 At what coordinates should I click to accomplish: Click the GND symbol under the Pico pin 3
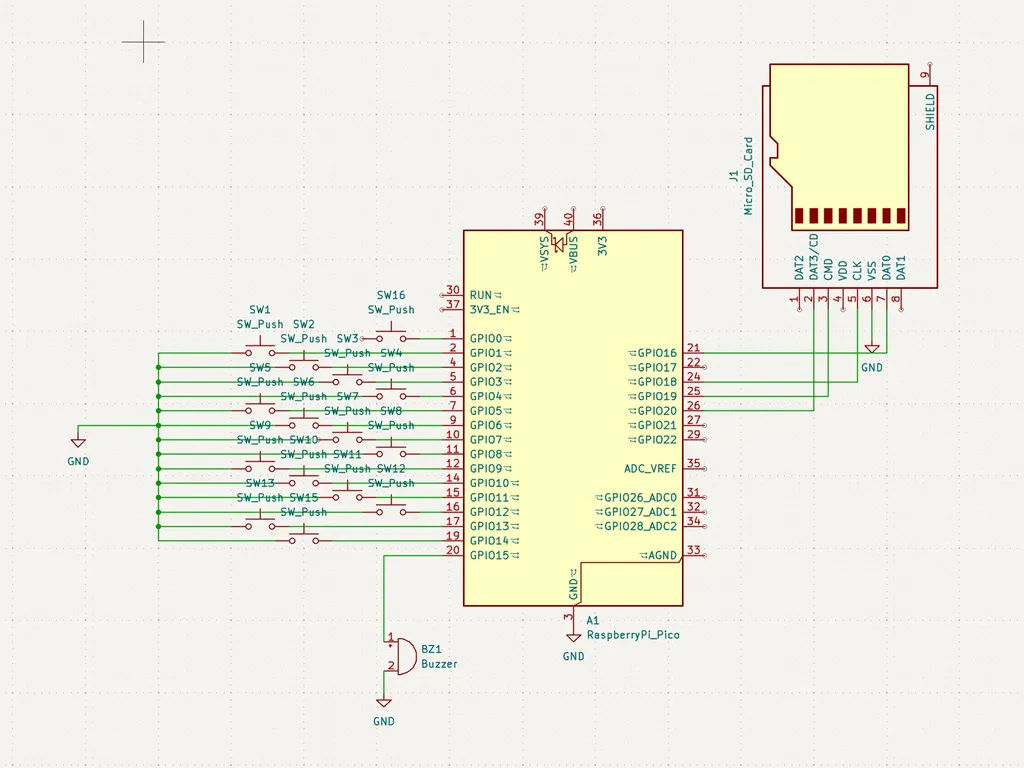[x=573, y=638]
